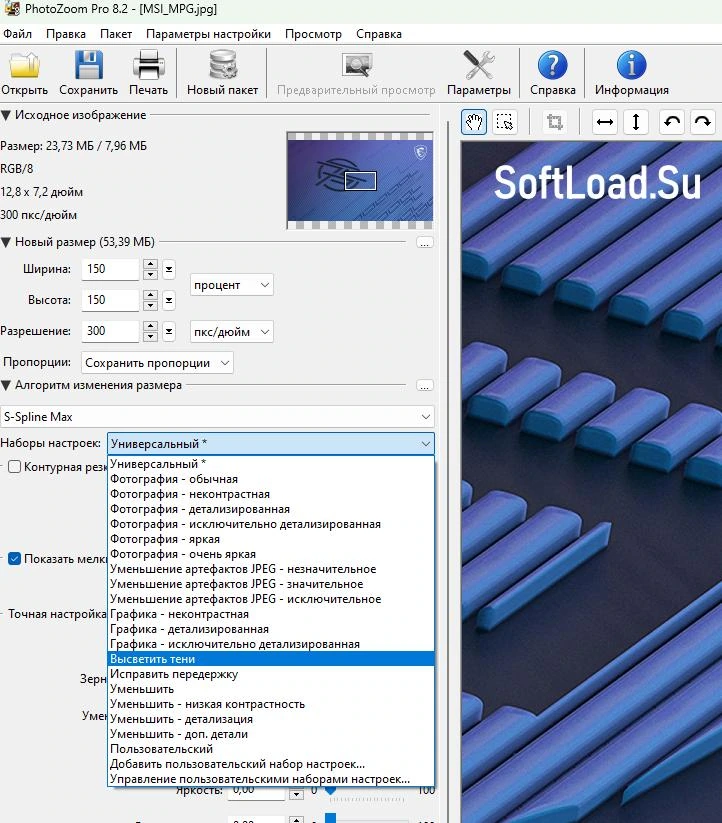Open the Ширина value presets menu
Image resolution: width=722 pixels, height=823 pixels.
tap(169, 269)
